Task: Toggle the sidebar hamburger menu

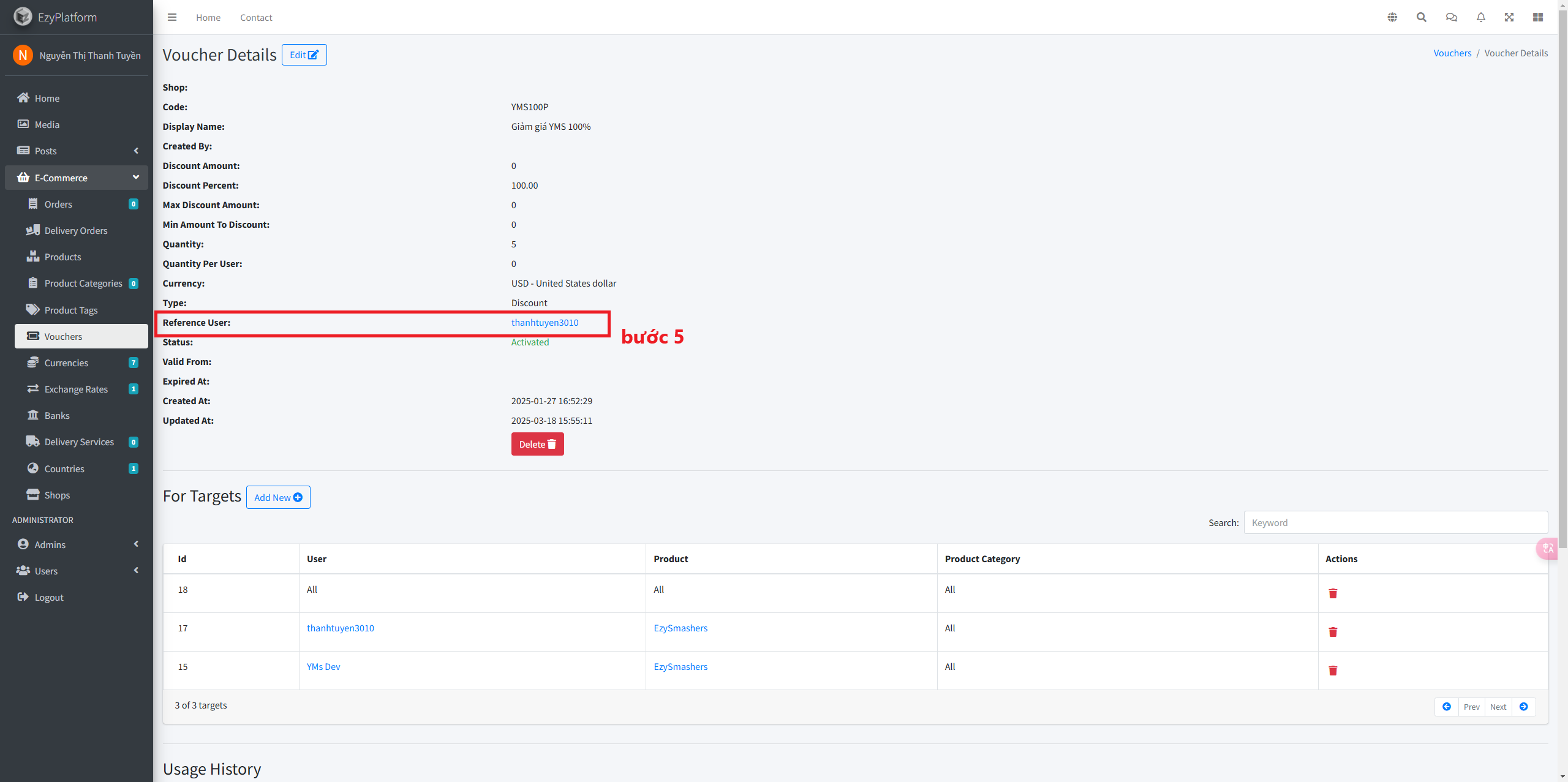Action: click(x=172, y=17)
